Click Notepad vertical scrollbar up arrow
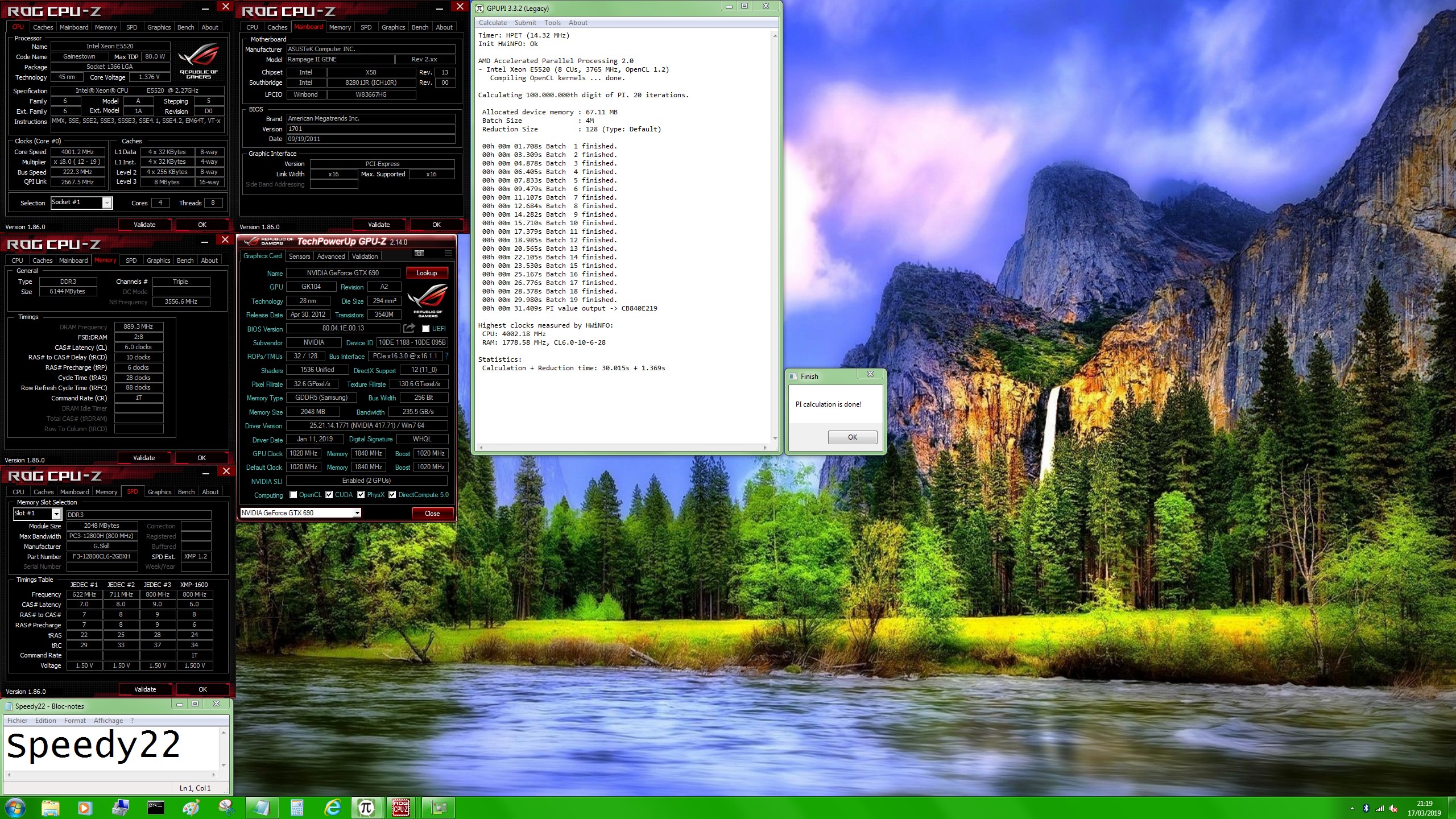The image size is (1456, 819). (224, 733)
